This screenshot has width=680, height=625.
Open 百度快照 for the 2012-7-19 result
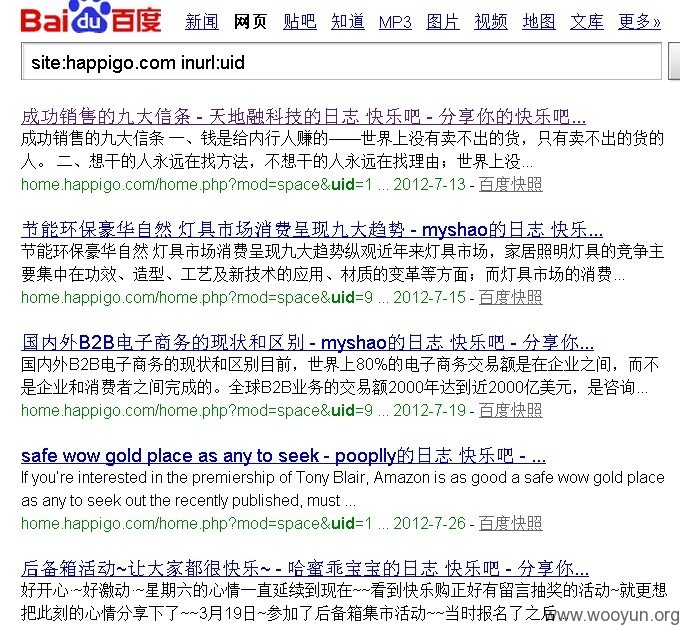click(510, 410)
